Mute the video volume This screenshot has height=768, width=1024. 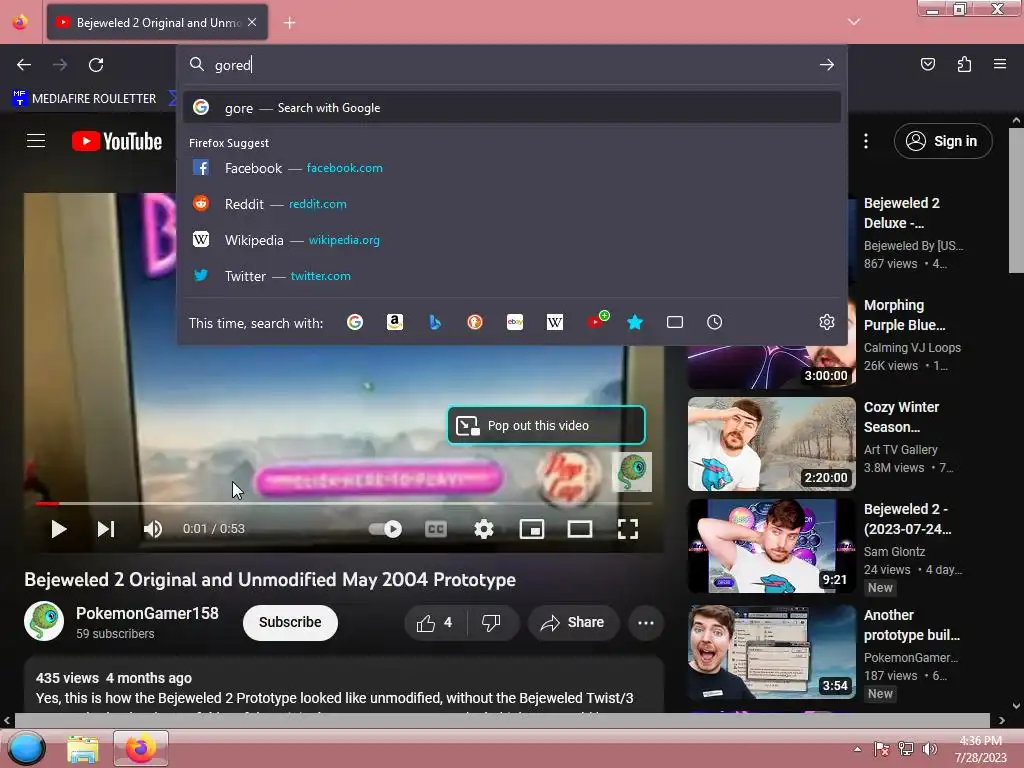(153, 529)
